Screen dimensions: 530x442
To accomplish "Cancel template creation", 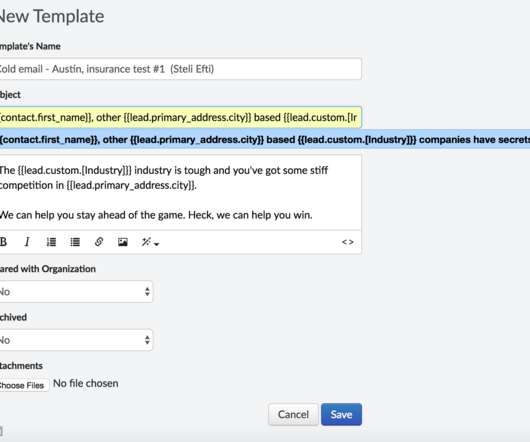I will (x=293, y=414).
